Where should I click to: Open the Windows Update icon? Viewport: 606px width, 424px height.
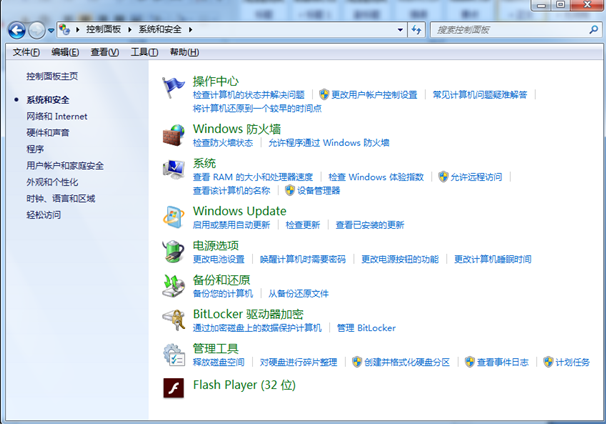point(173,217)
